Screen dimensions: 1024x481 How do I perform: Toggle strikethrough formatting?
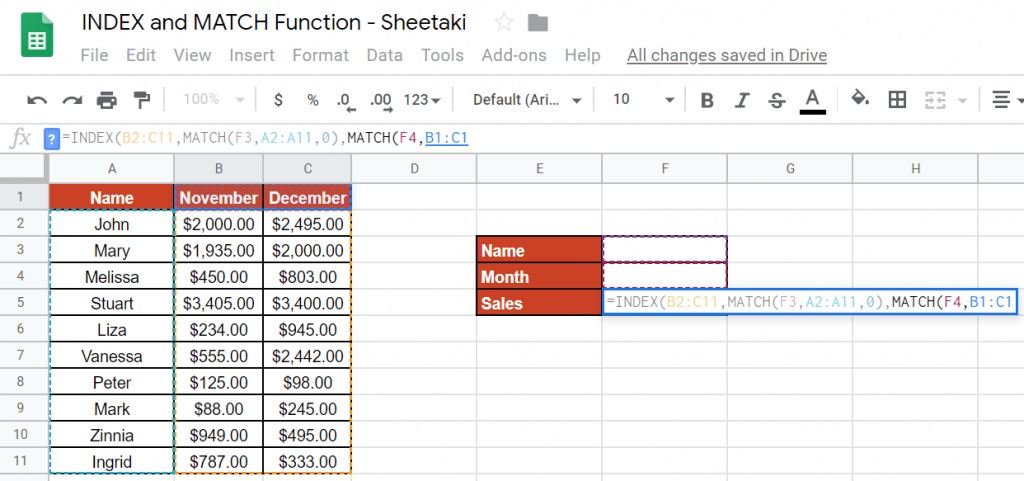pos(776,100)
